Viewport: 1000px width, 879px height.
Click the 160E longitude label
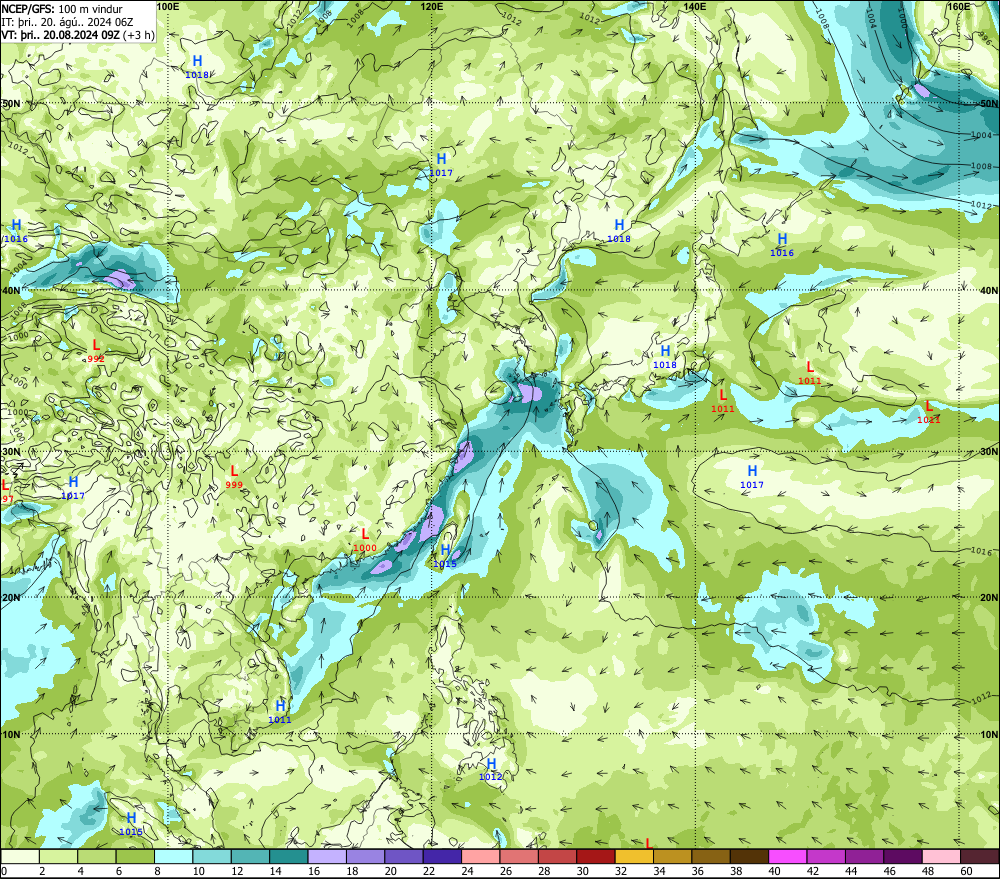[959, 6]
